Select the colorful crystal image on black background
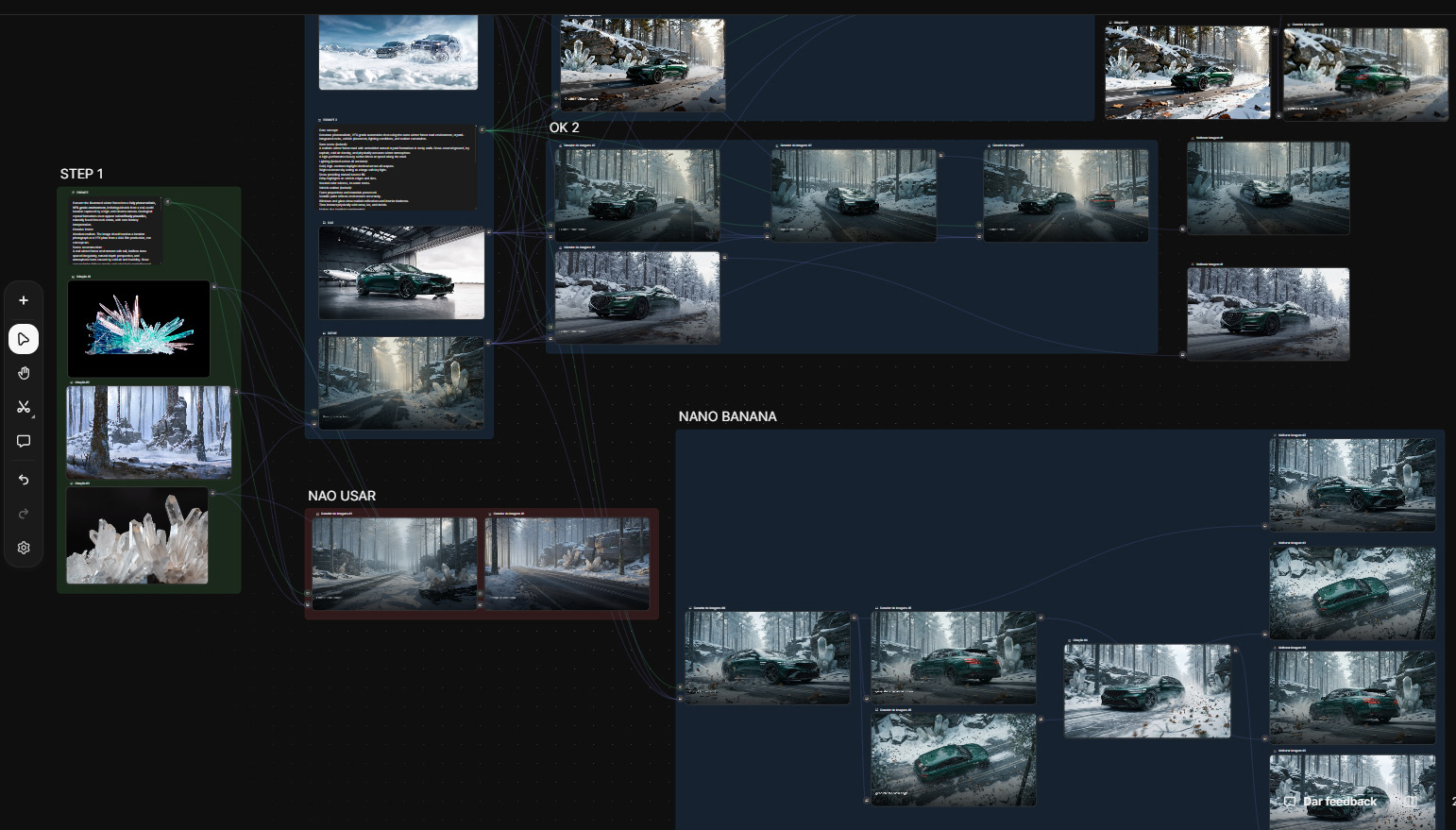Screen dimensions: 1456x830 pyautogui.click(x=139, y=329)
